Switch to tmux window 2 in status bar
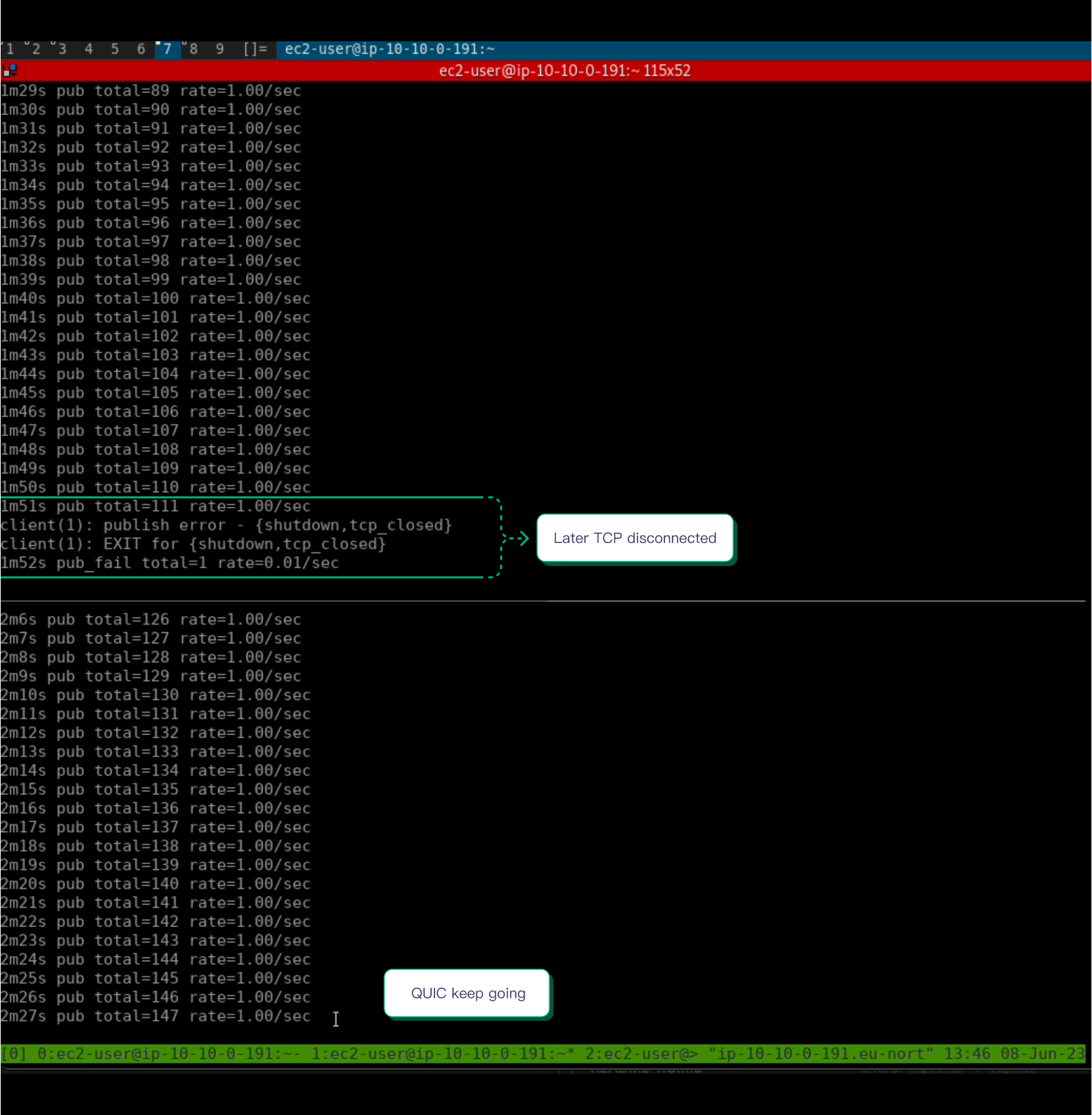 coord(640,1054)
